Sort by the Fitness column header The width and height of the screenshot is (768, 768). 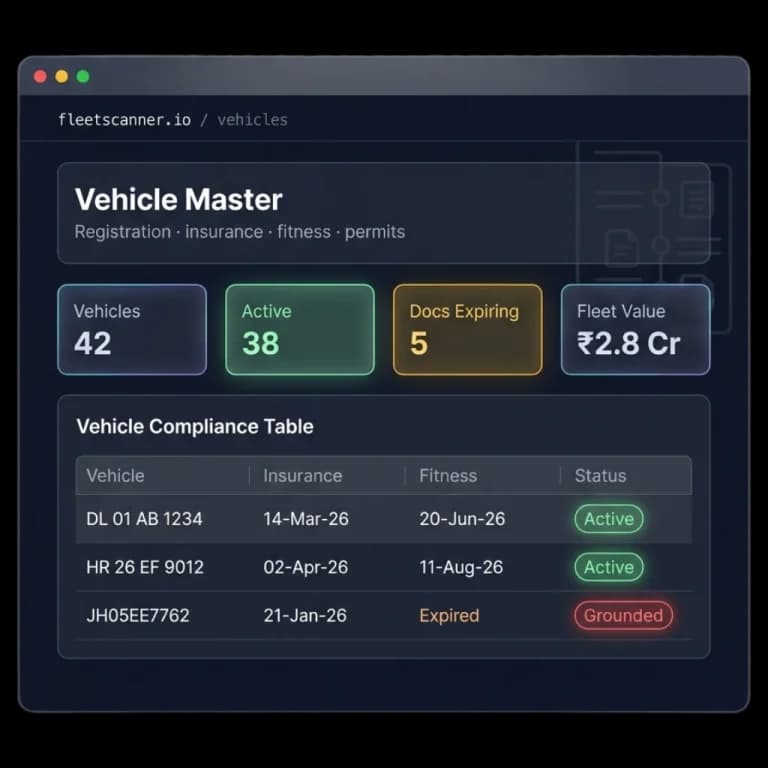pyautogui.click(x=448, y=476)
